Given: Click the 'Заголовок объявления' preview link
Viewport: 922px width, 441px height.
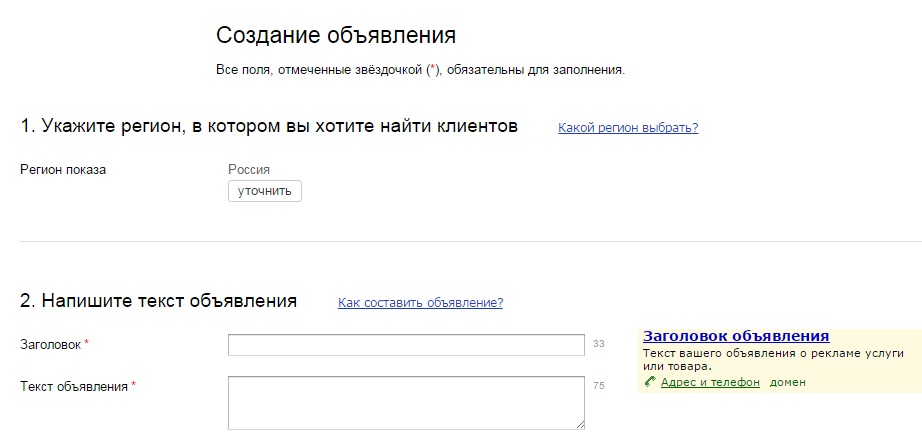Looking at the screenshot, I should click(736, 336).
